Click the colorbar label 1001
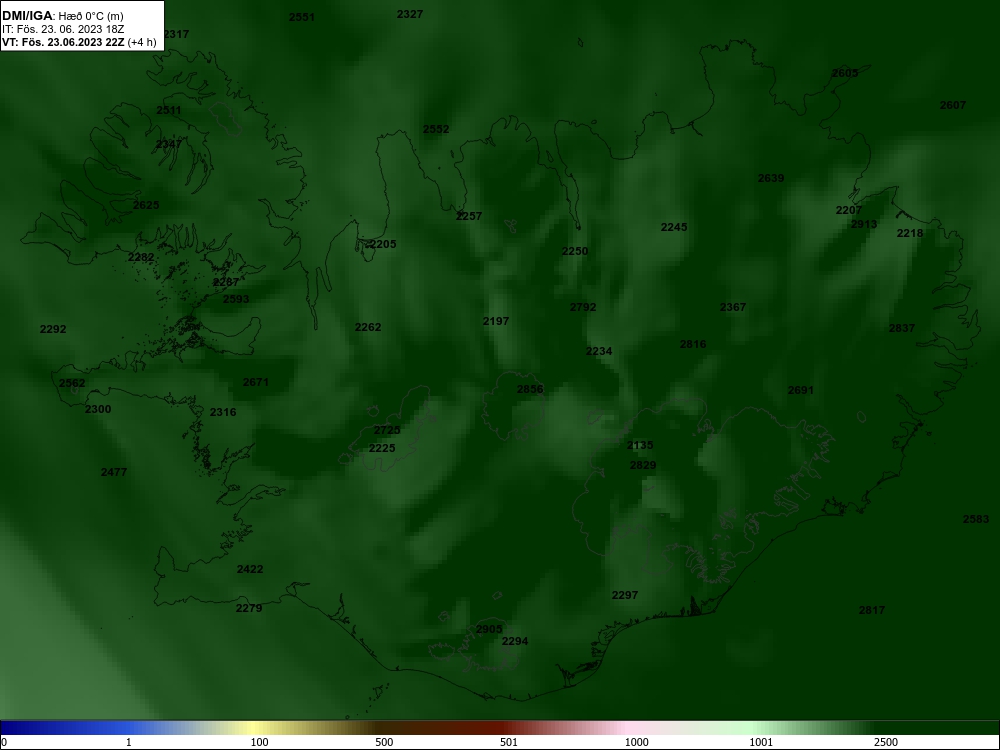This screenshot has width=1000, height=750. [761, 742]
